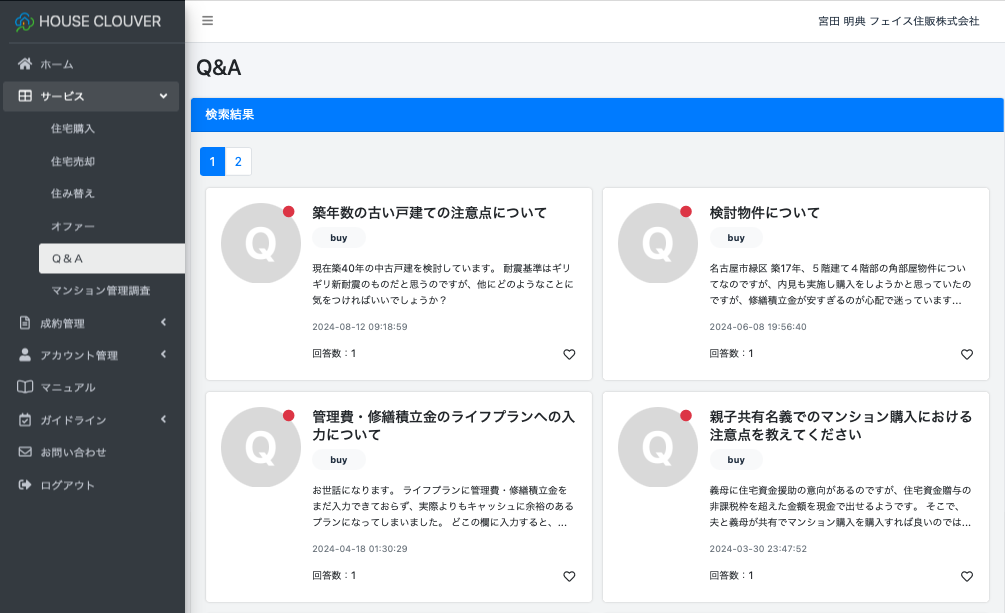The height and width of the screenshot is (613, 1005).
Task: Click 回答数：1 on 検討物件について card
Action: coord(731,353)
